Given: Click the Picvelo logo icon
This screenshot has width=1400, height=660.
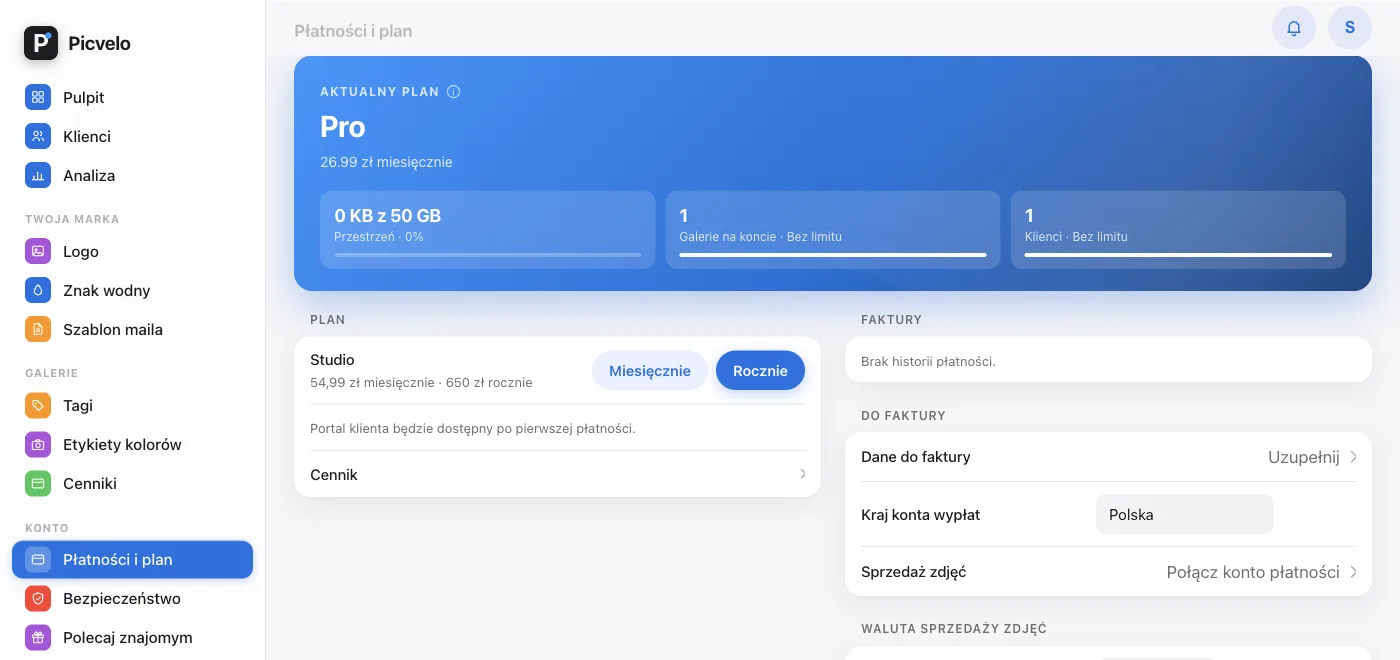Looking at the screenshot, I should 41,43.
